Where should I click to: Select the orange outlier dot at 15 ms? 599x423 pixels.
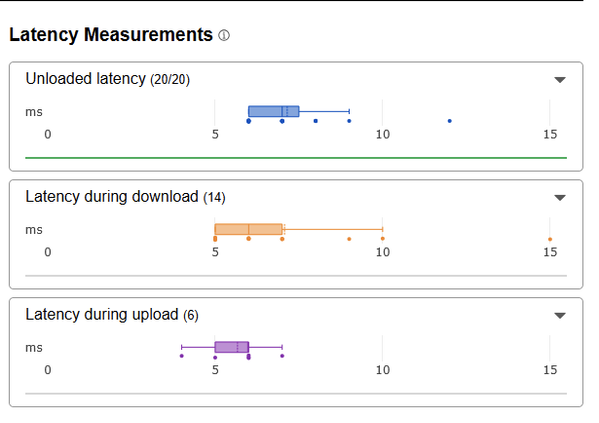point(550,239)
